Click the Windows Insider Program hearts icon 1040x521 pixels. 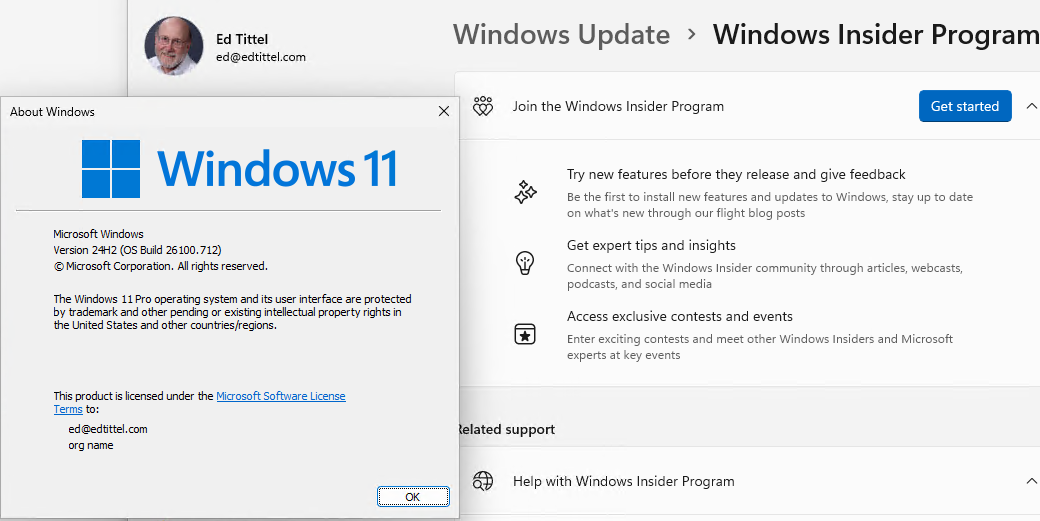point(483,106)
